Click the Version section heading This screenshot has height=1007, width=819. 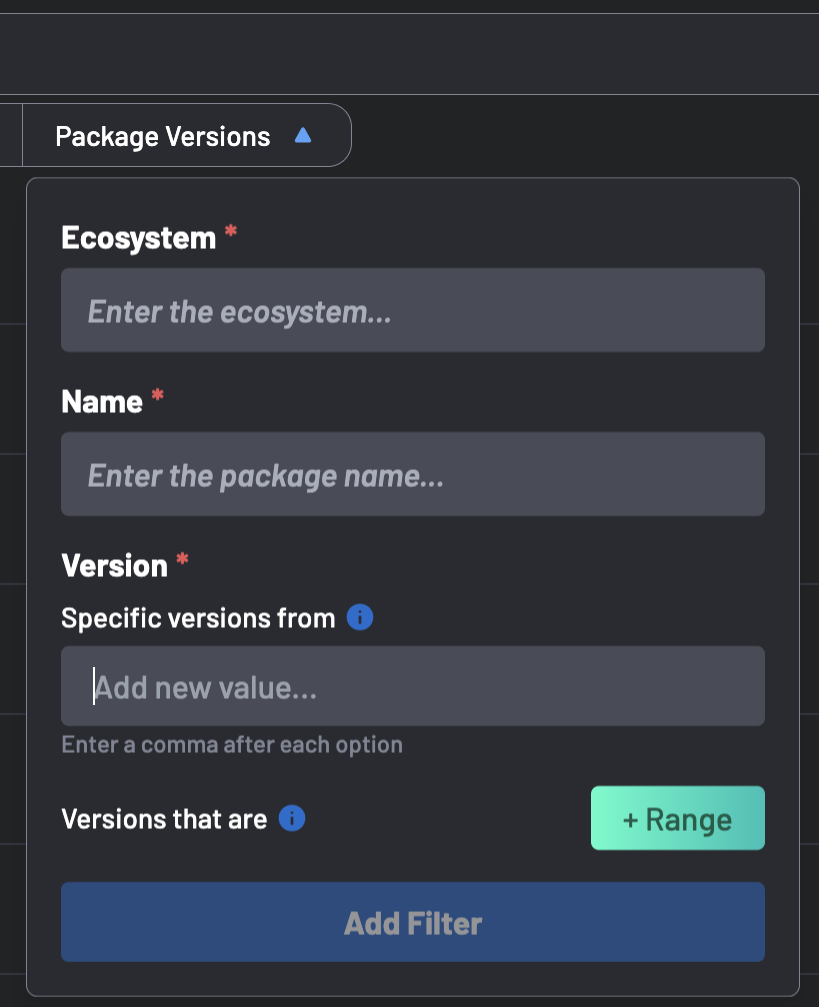tap(114, 566)
